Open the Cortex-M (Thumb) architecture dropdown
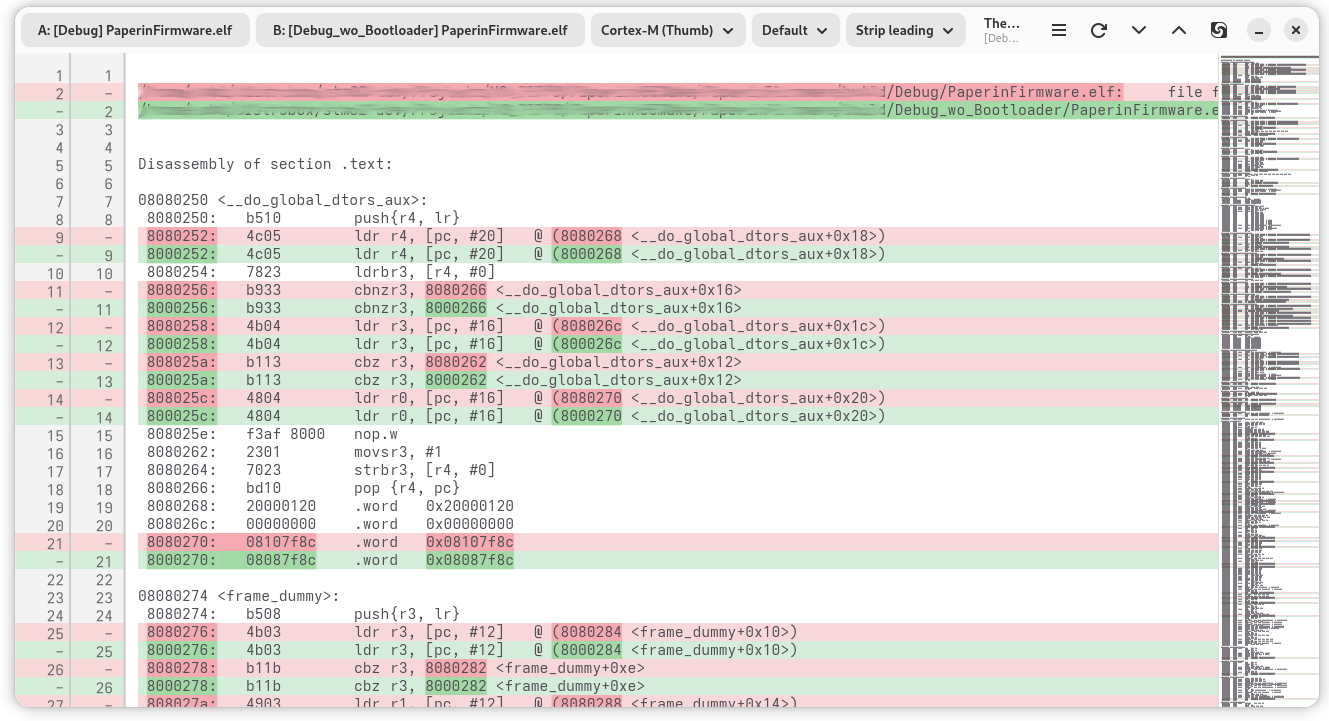 click(x=667, y=30)
